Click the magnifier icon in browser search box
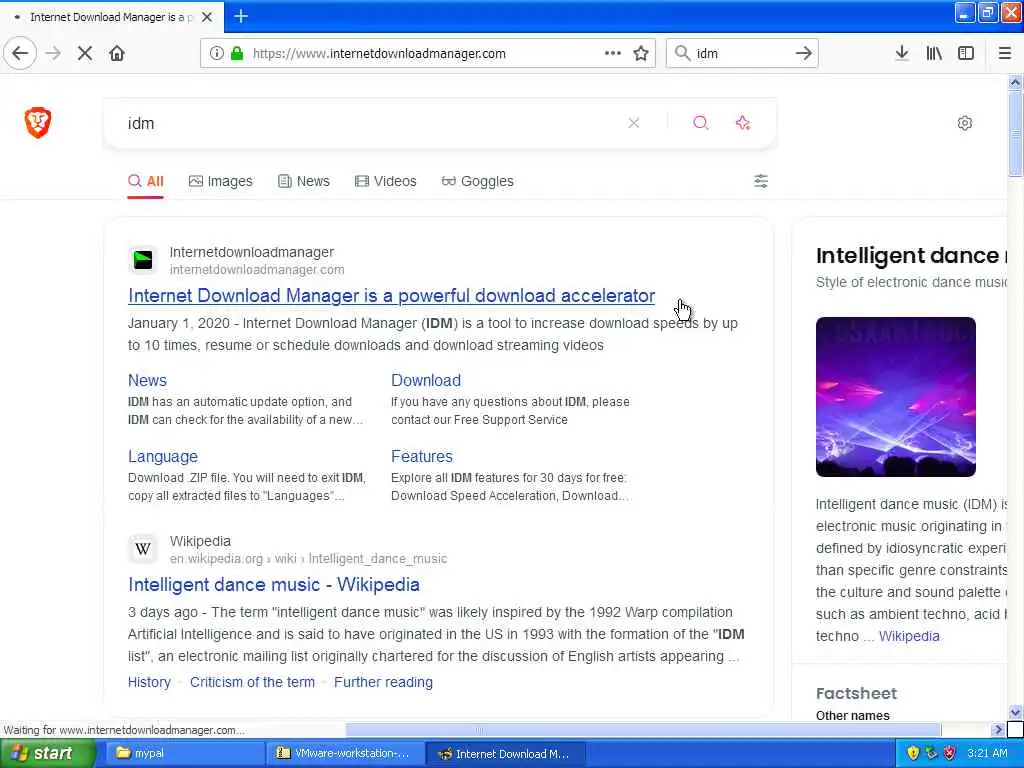Screen dimensions: 1024x768 tap(682, 53)
